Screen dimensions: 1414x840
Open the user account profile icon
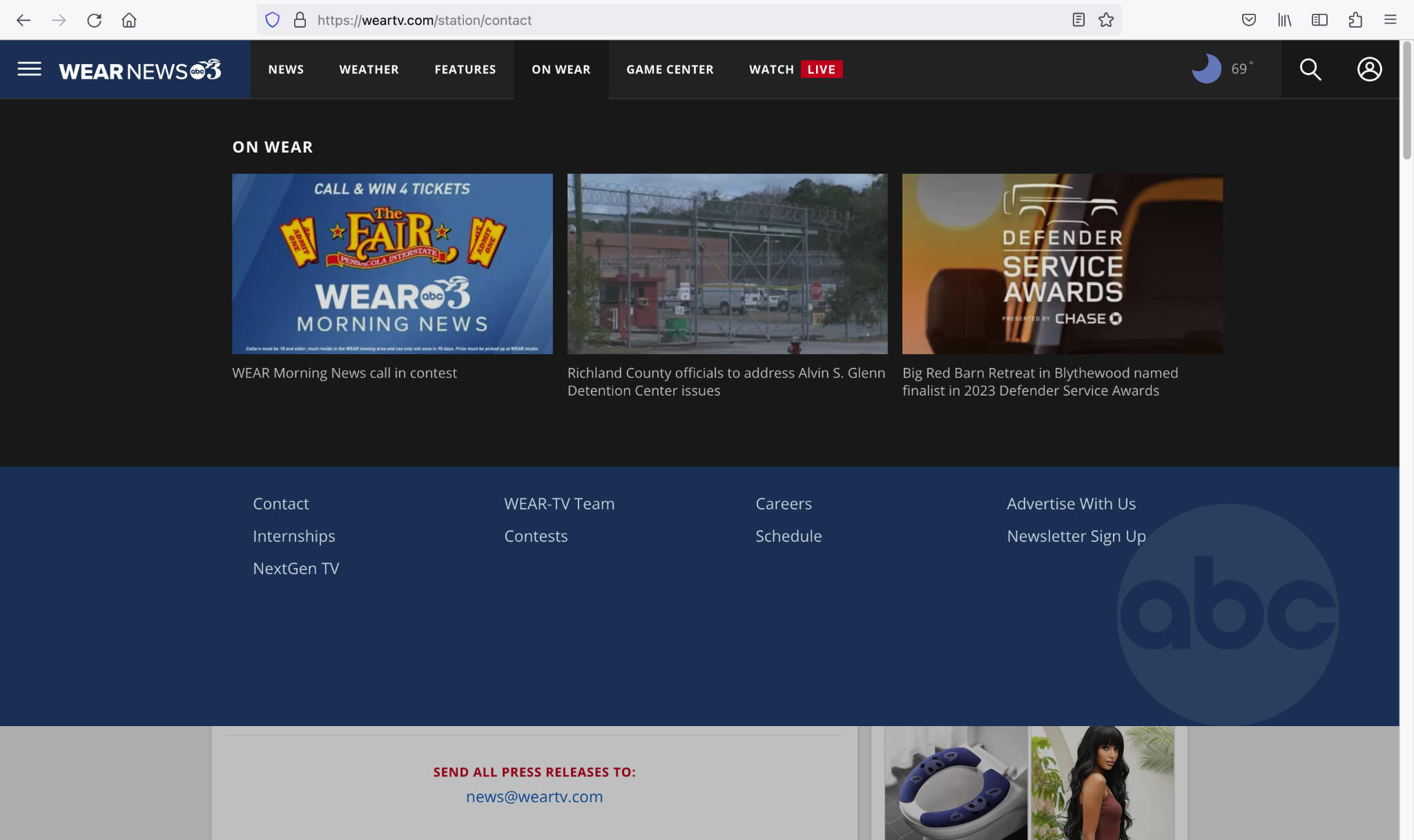[1369, 69]
